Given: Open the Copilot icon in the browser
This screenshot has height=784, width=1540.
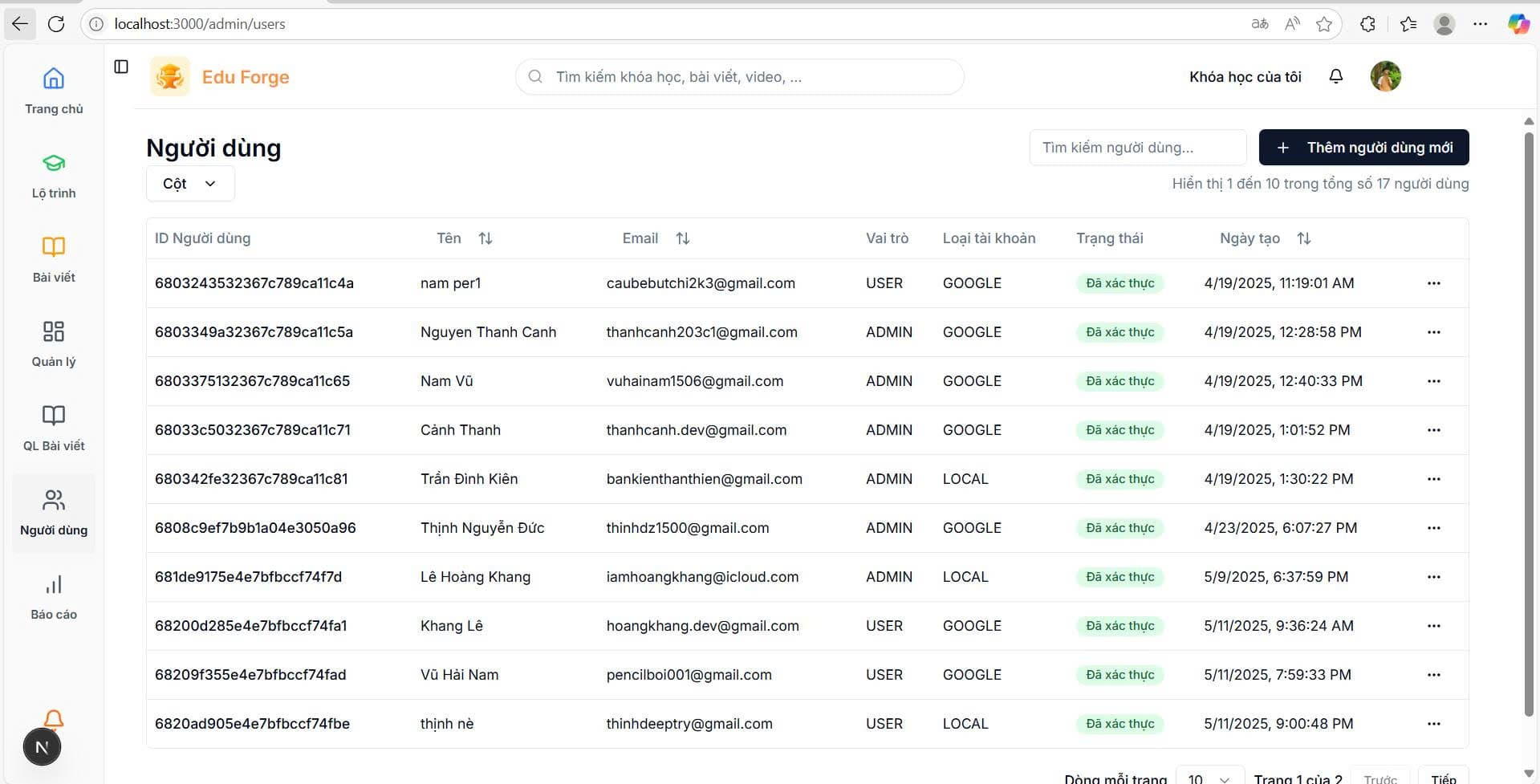Looking at the screenshot, I should pyautogui.click(x=1518, y=24).
